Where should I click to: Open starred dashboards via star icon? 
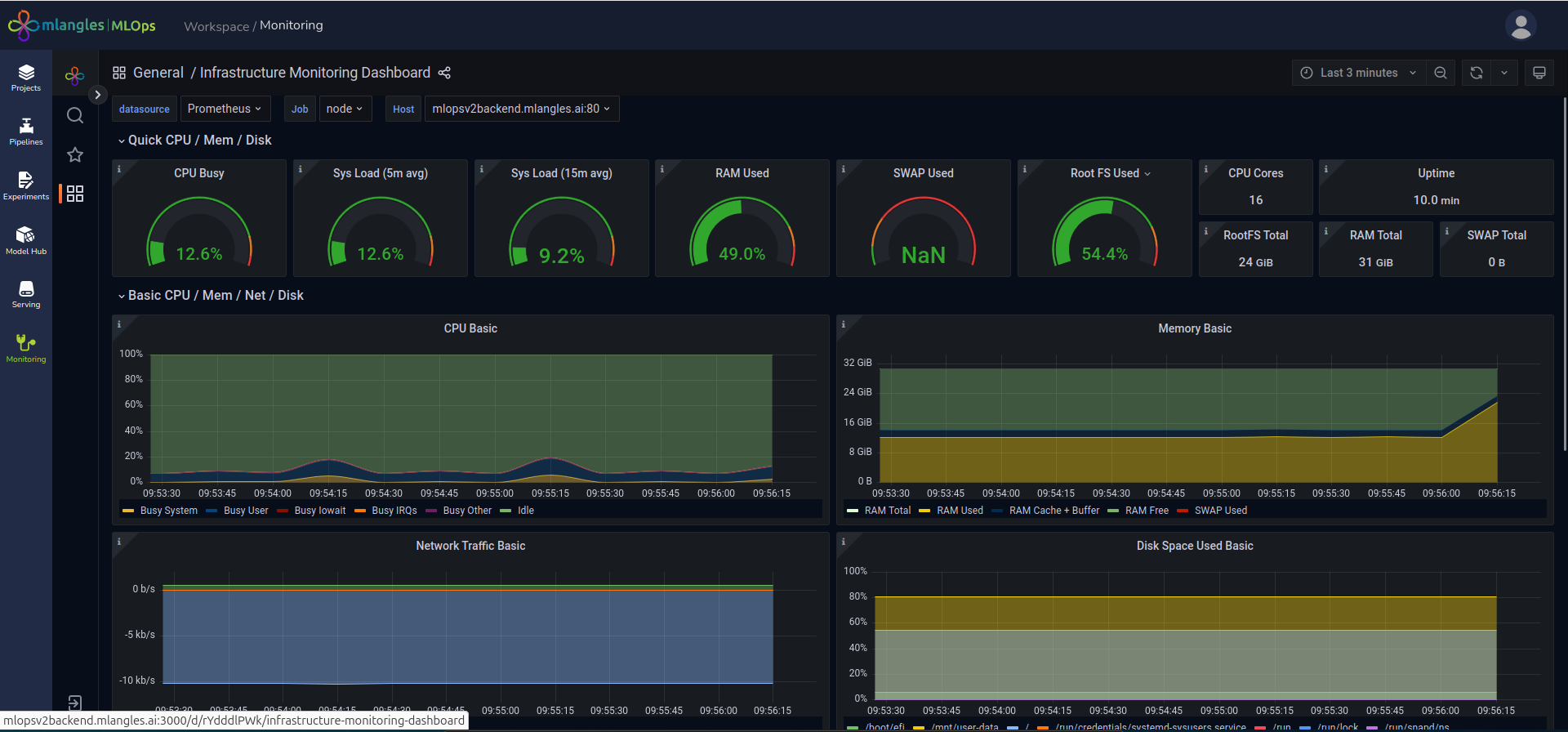tap(75, 154)
